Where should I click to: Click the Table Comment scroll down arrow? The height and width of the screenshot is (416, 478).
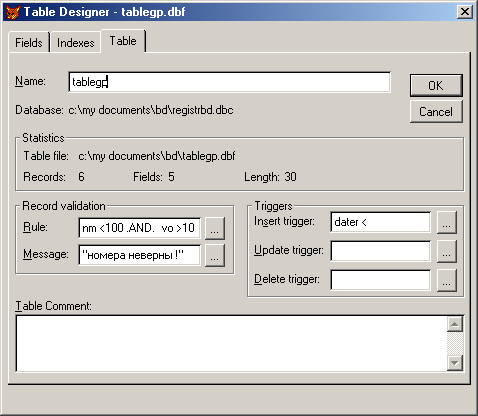pos(455,363)
